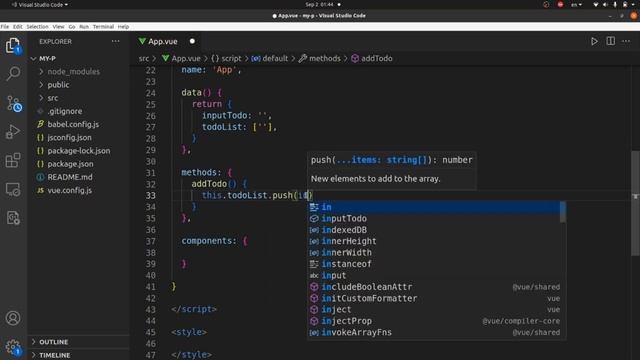Screen dimensions: 640x360
Task: Run the file with the play icon
Action: pyautogui.click(x=594, y=41)
